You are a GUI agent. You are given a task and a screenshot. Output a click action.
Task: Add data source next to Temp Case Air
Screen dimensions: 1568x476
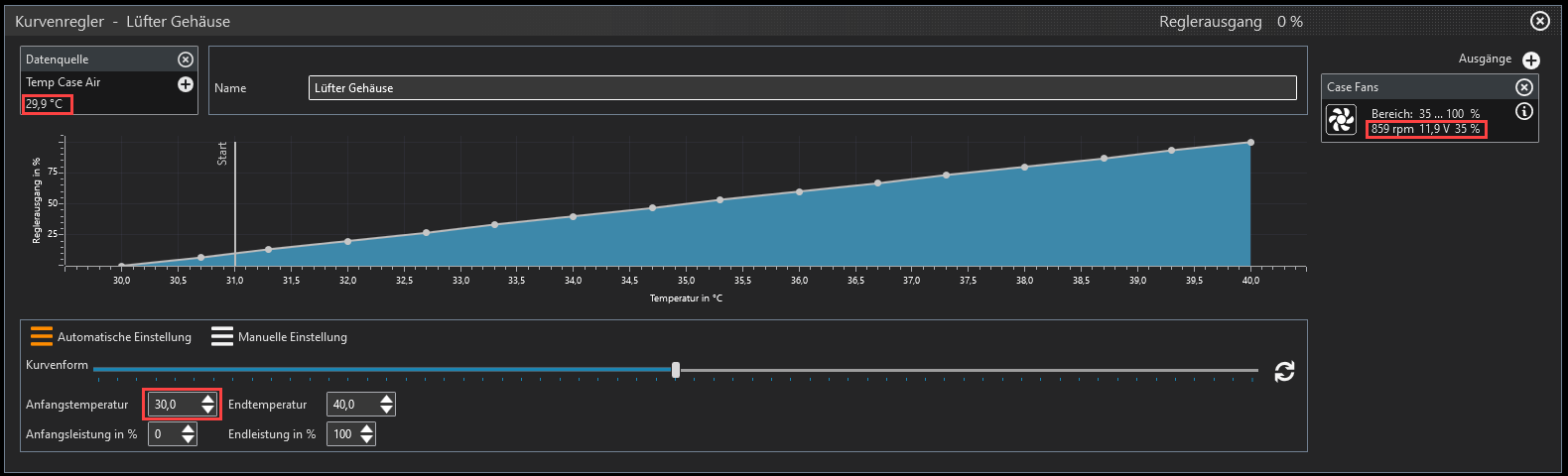point(185,84)
